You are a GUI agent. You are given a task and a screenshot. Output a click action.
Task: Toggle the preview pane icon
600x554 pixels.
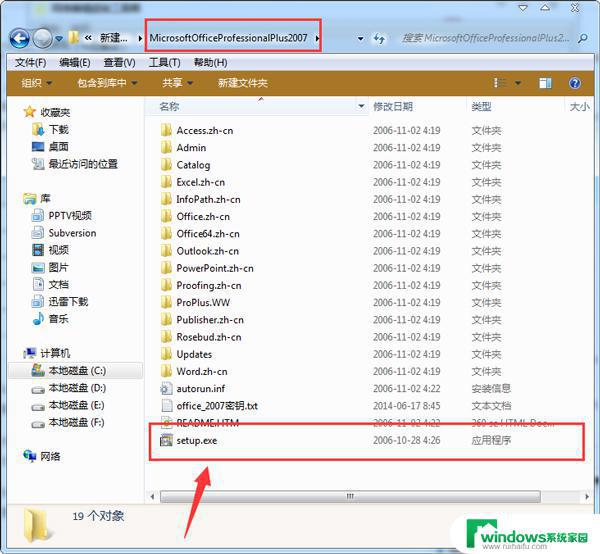(545, 83)
